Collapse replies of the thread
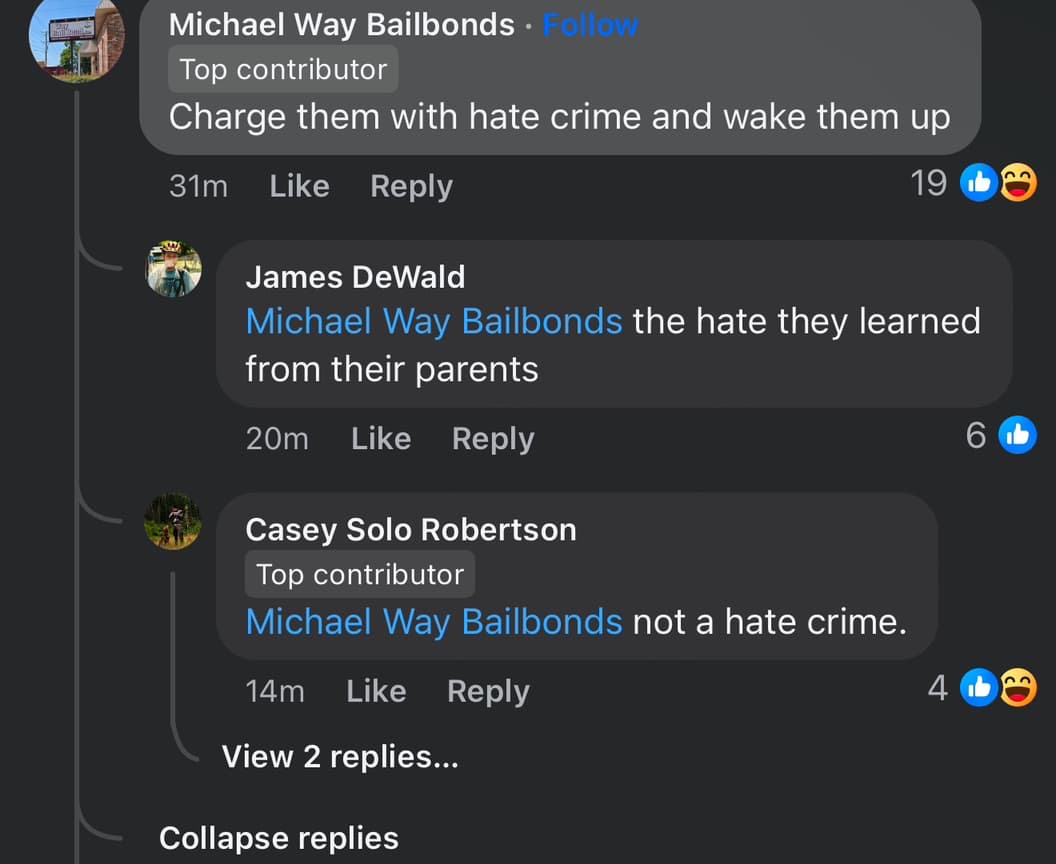Image resolution: width=1056 pixels, height=864 pixels. (279, 839)
